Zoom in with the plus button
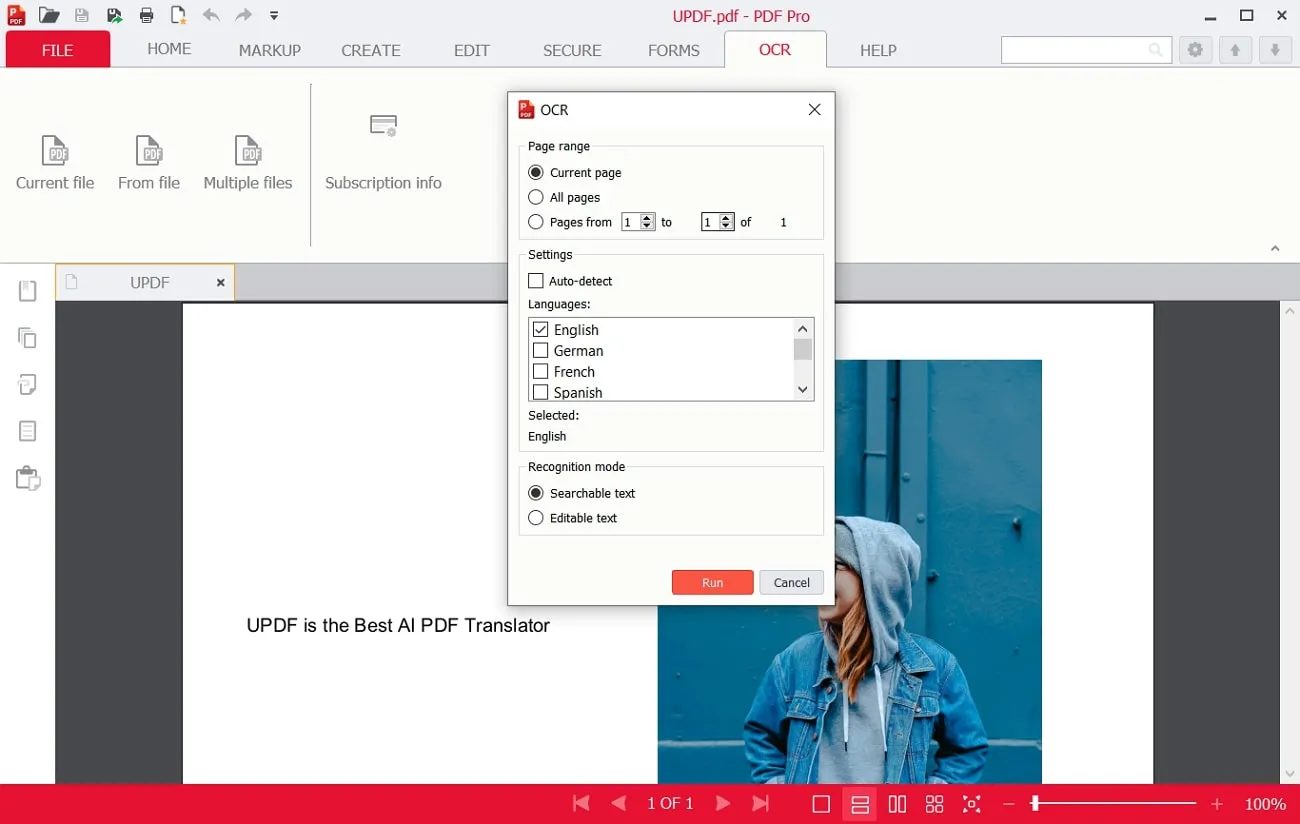 (x=1217, y=804)
